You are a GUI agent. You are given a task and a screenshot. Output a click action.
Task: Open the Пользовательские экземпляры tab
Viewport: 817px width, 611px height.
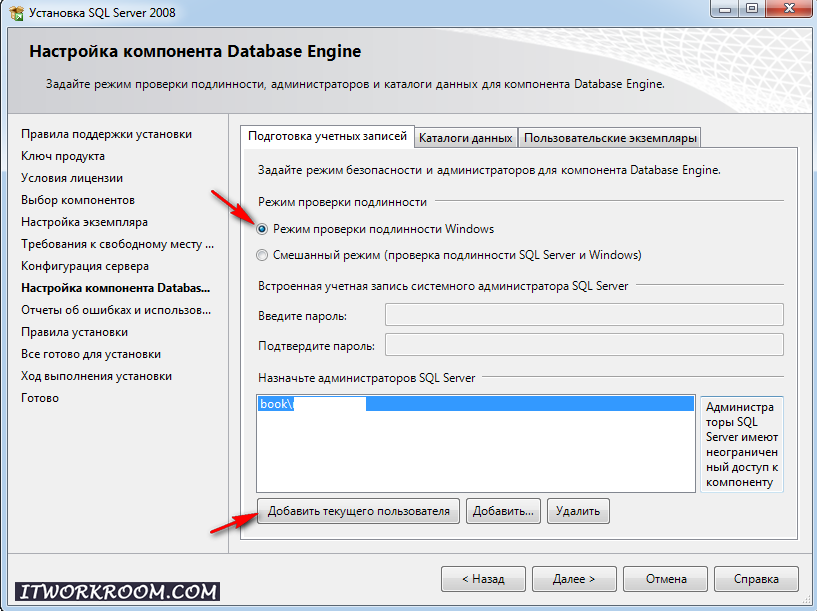coord(610,138)
